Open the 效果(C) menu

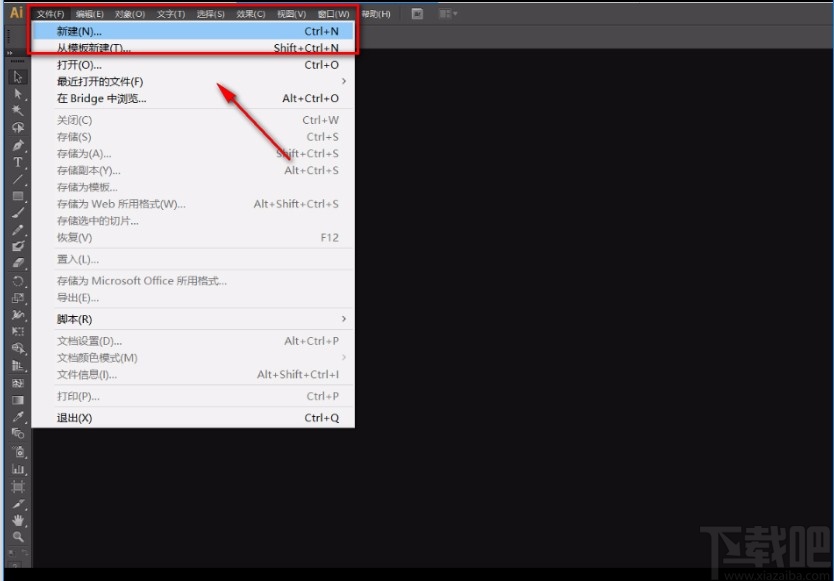click(x=252, y=14)
